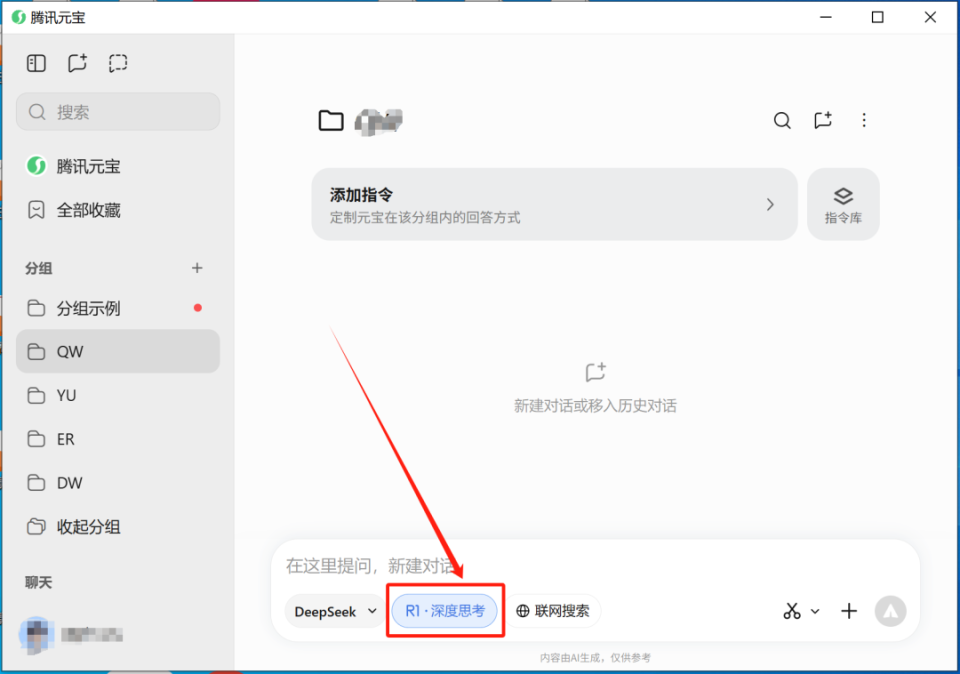
Task: Open the YU group folder
Action: [x=118, y=395]
